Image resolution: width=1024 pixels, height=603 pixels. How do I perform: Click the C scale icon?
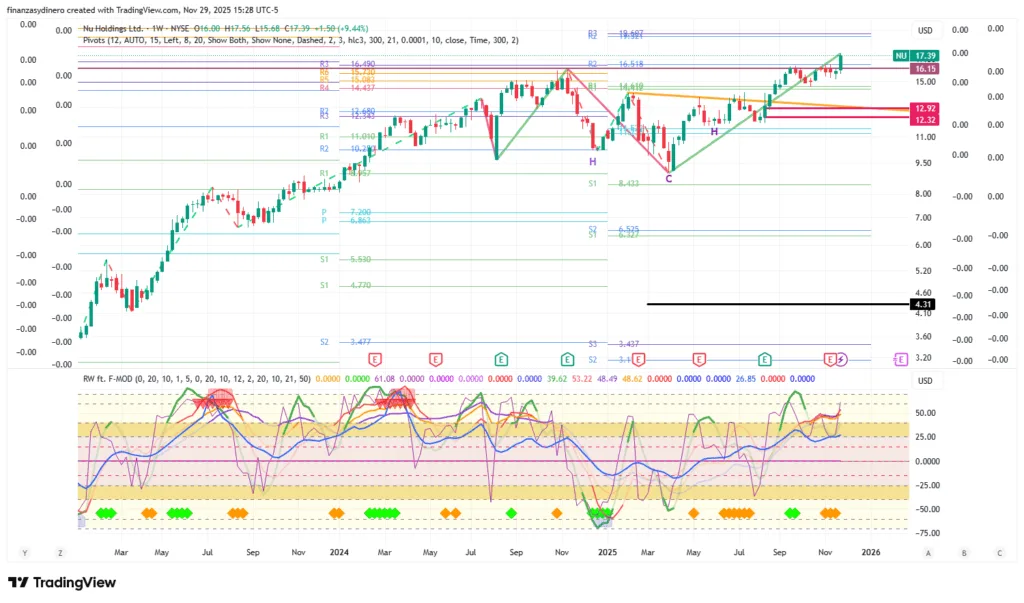point(999,552)
